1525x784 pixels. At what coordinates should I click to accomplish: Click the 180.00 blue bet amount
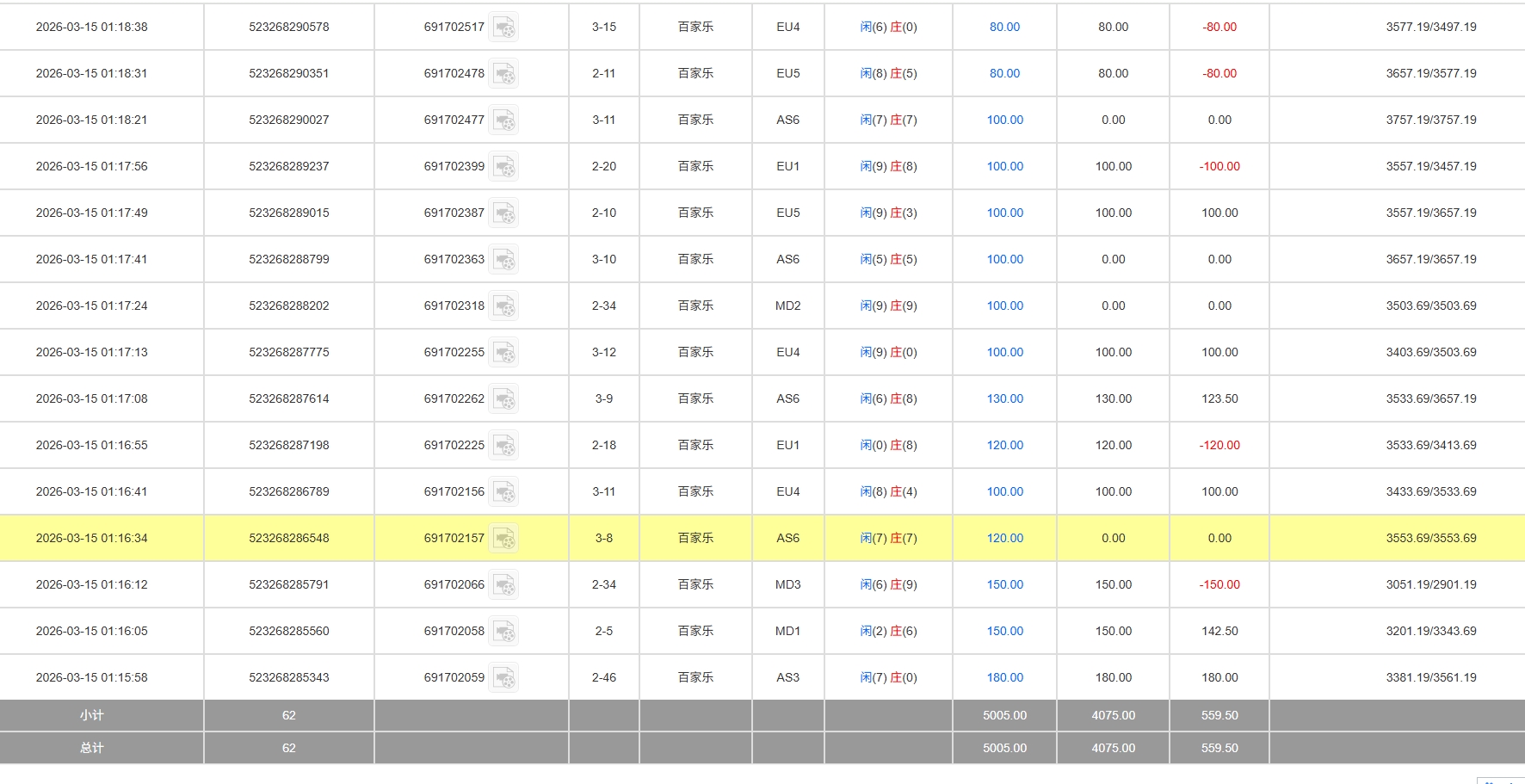pyautogui.click(x=1004, y=678)
